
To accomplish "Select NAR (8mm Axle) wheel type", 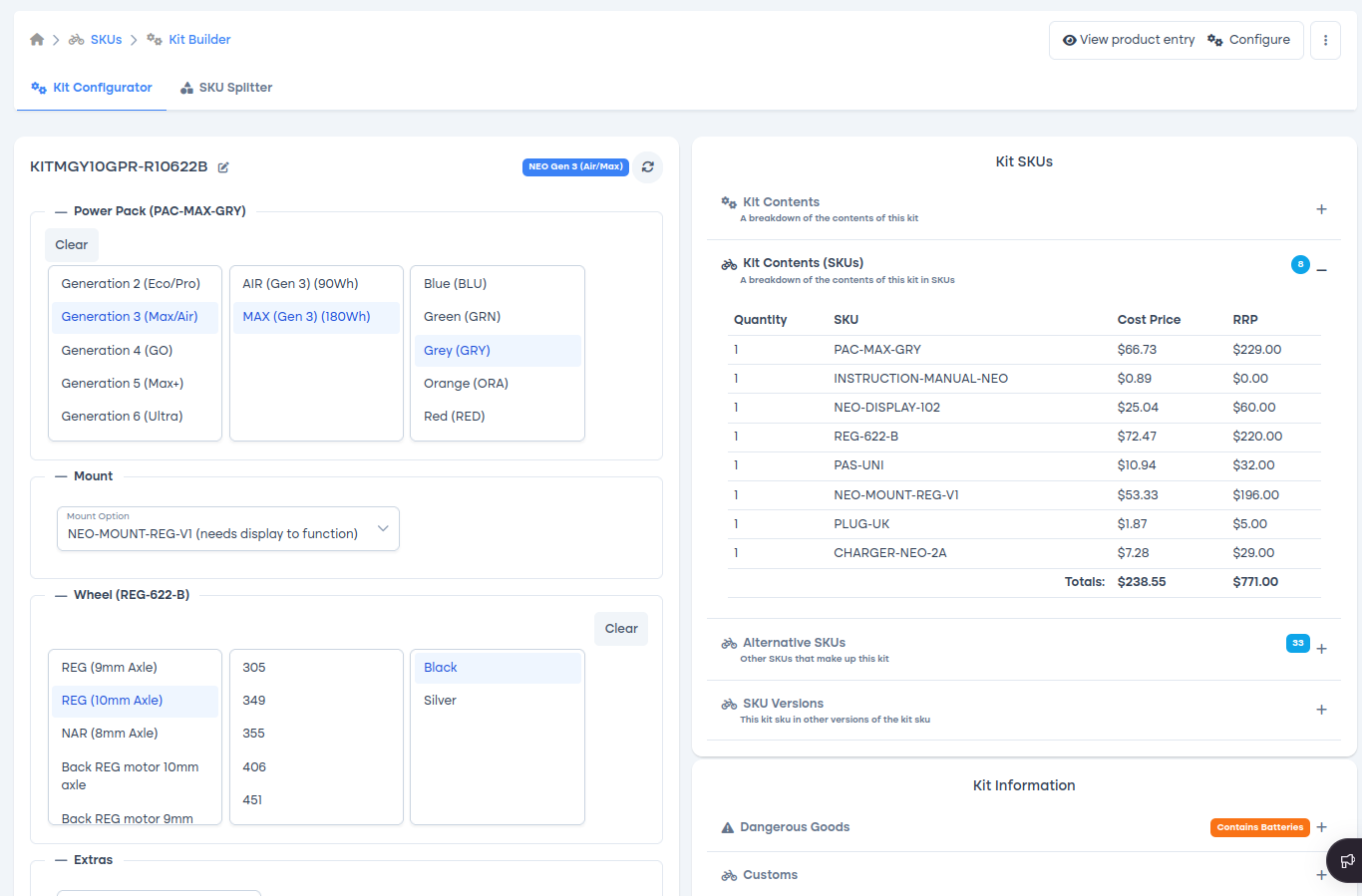I will click(x=135, y=734).
